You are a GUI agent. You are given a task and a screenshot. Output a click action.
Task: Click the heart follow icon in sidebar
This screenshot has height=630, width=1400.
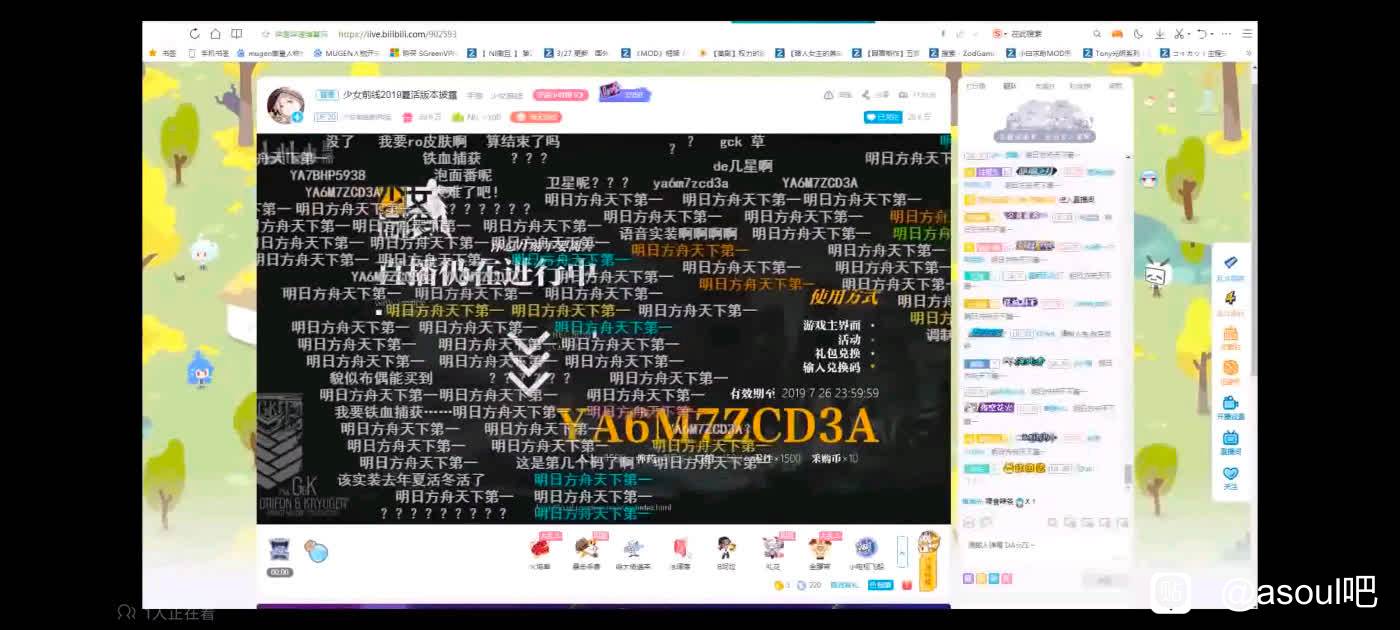[x=1230, y=475]
